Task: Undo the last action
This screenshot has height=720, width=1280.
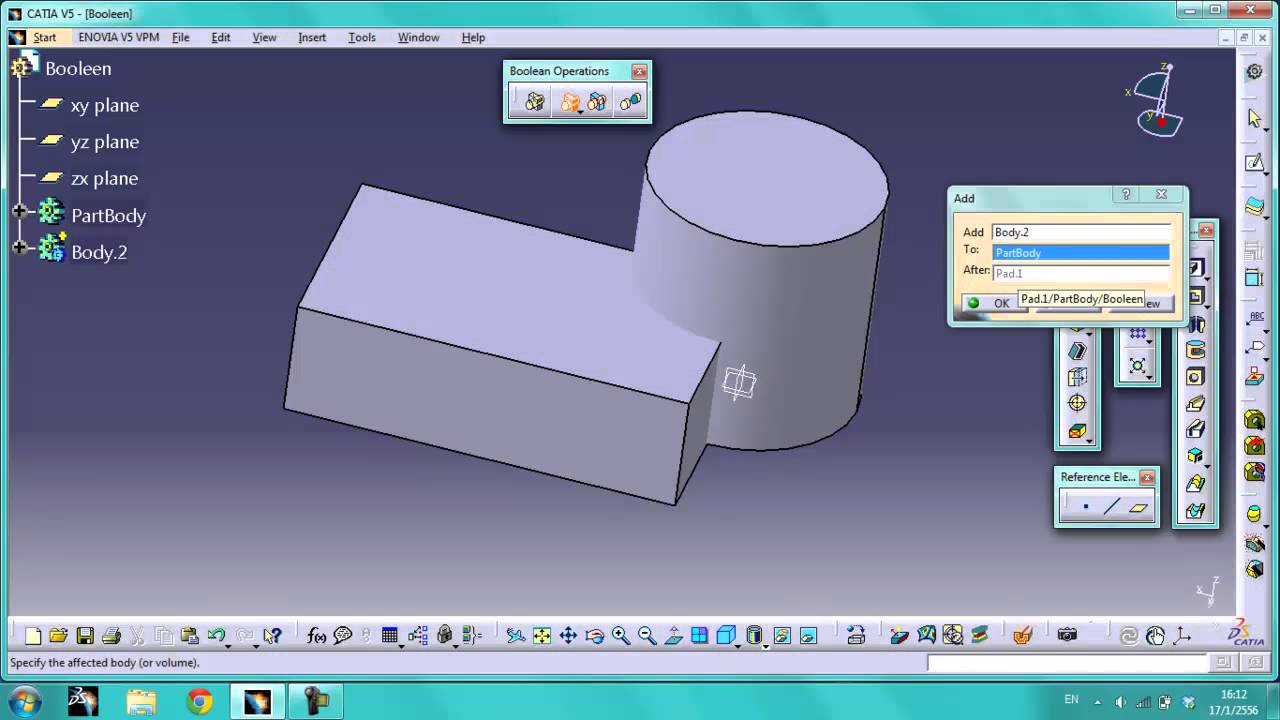Action: (x=215, y=635)
